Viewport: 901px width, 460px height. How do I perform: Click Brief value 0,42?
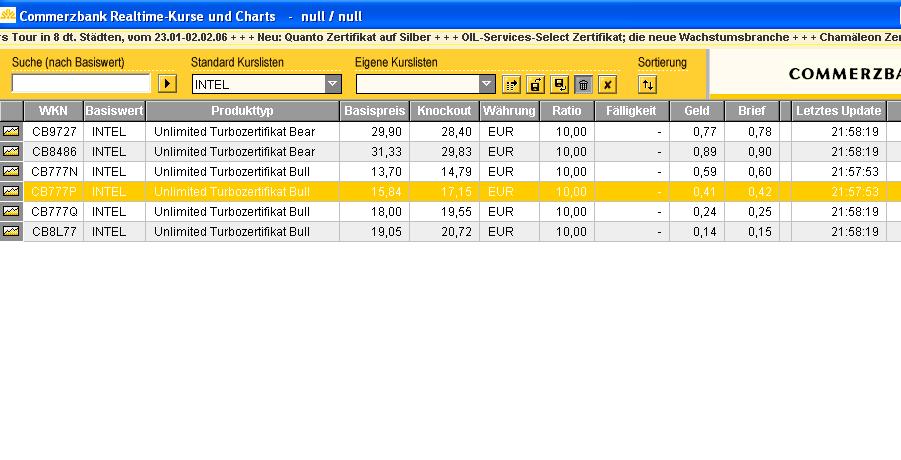(760, 191)
